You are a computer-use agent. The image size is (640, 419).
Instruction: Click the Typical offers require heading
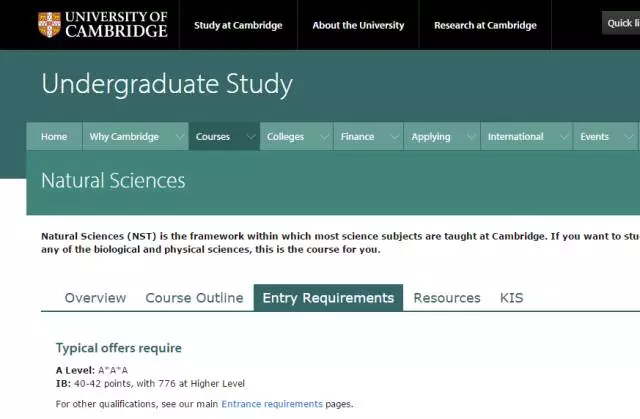coord(119,348)
